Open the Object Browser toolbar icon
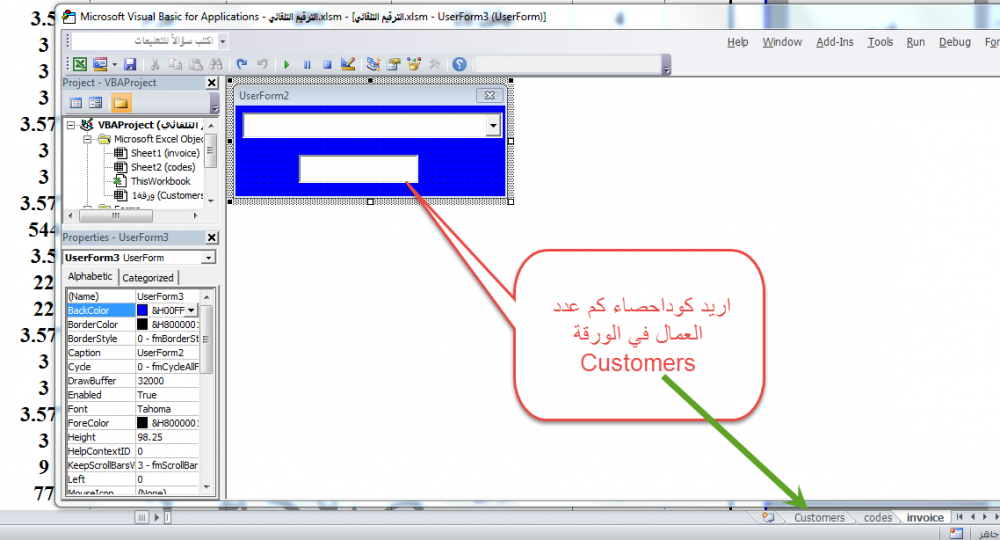Image resolution: width=1000 pixels, height=540 pixels. tap(414, 64)
